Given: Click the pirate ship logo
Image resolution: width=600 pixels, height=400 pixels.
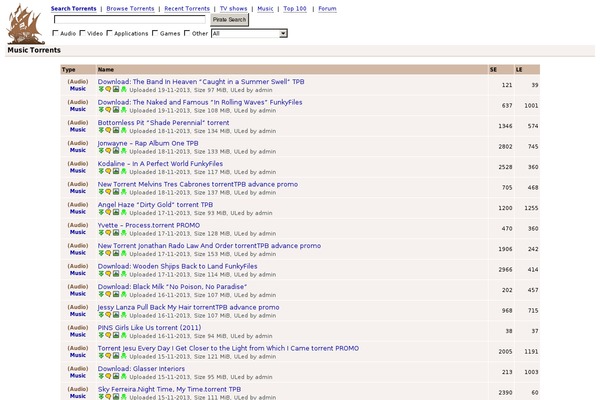Looking at the screenshot, I should tap(25, 24).
